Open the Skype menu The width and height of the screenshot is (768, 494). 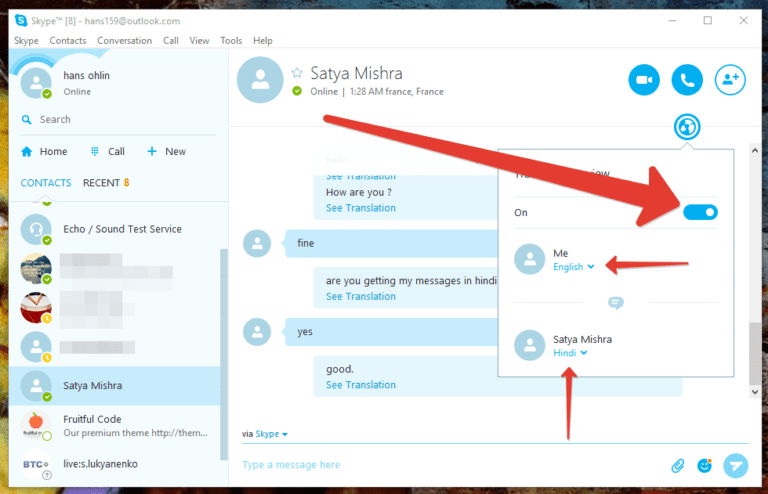tap(26, 41)
